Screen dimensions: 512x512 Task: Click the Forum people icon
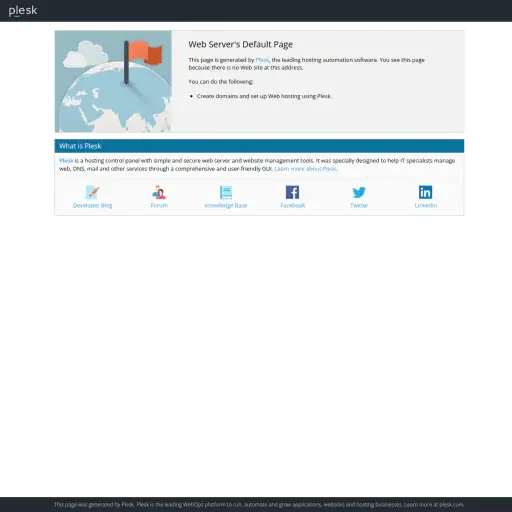(x=159, y=192)
